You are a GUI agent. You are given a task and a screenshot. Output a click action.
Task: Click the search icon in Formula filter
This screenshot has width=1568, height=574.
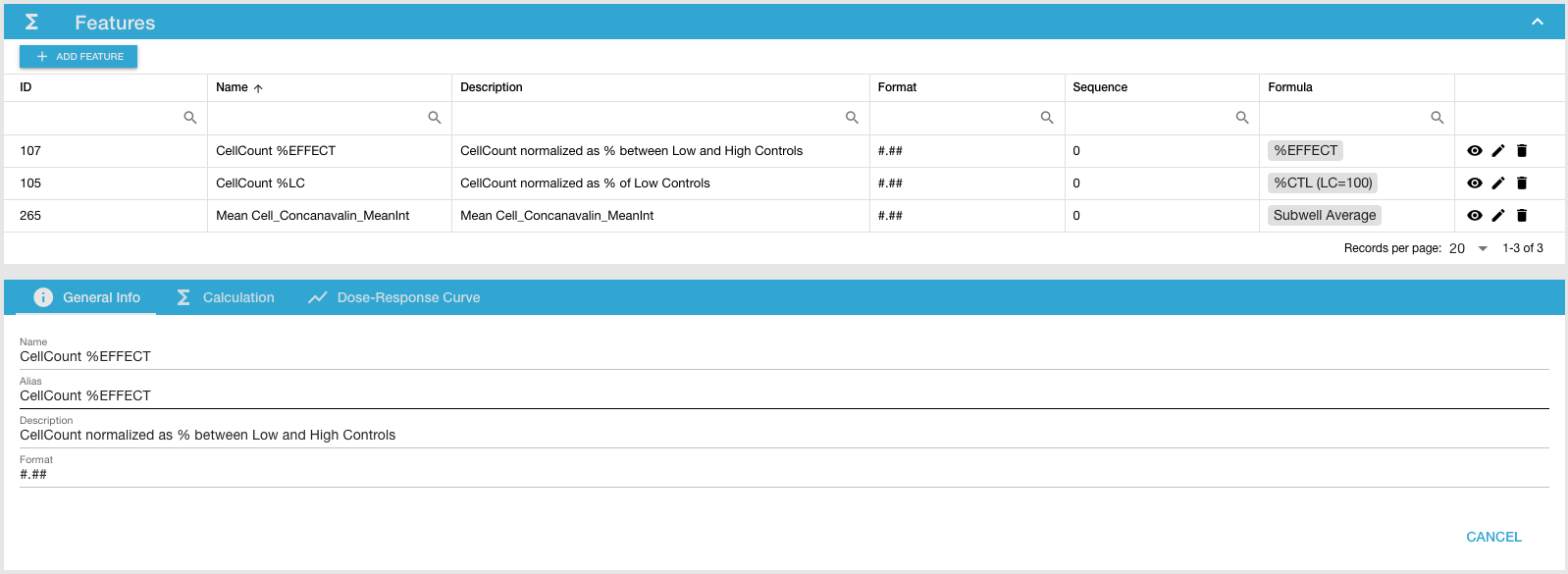1437,118
